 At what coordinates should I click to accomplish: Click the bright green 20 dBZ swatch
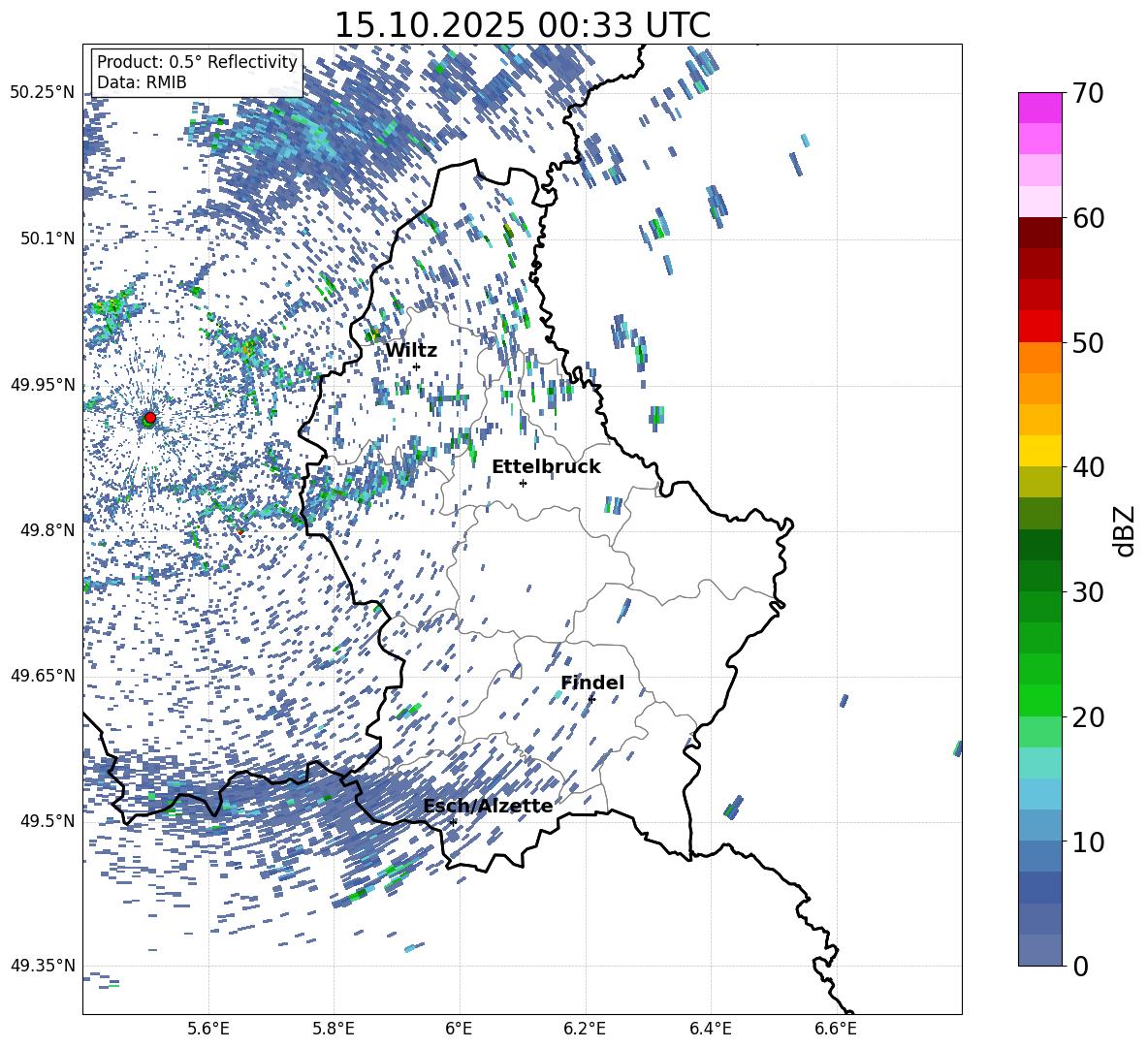tap(1040, 700)
